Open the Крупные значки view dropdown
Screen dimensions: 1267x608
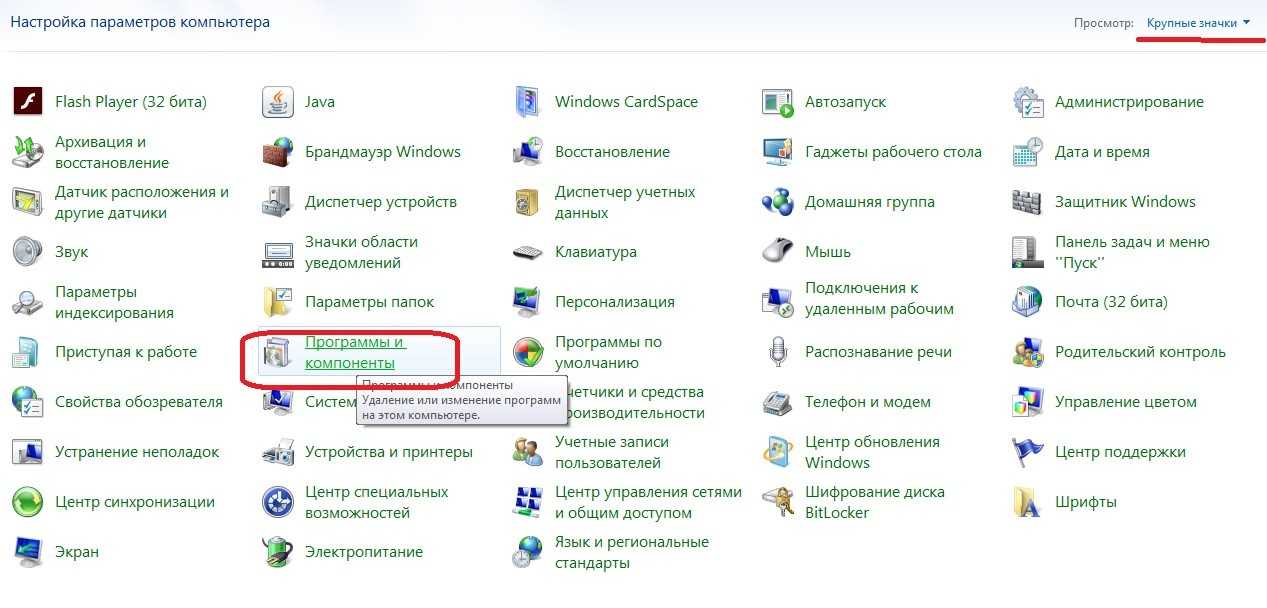(x=1191, y=22)
